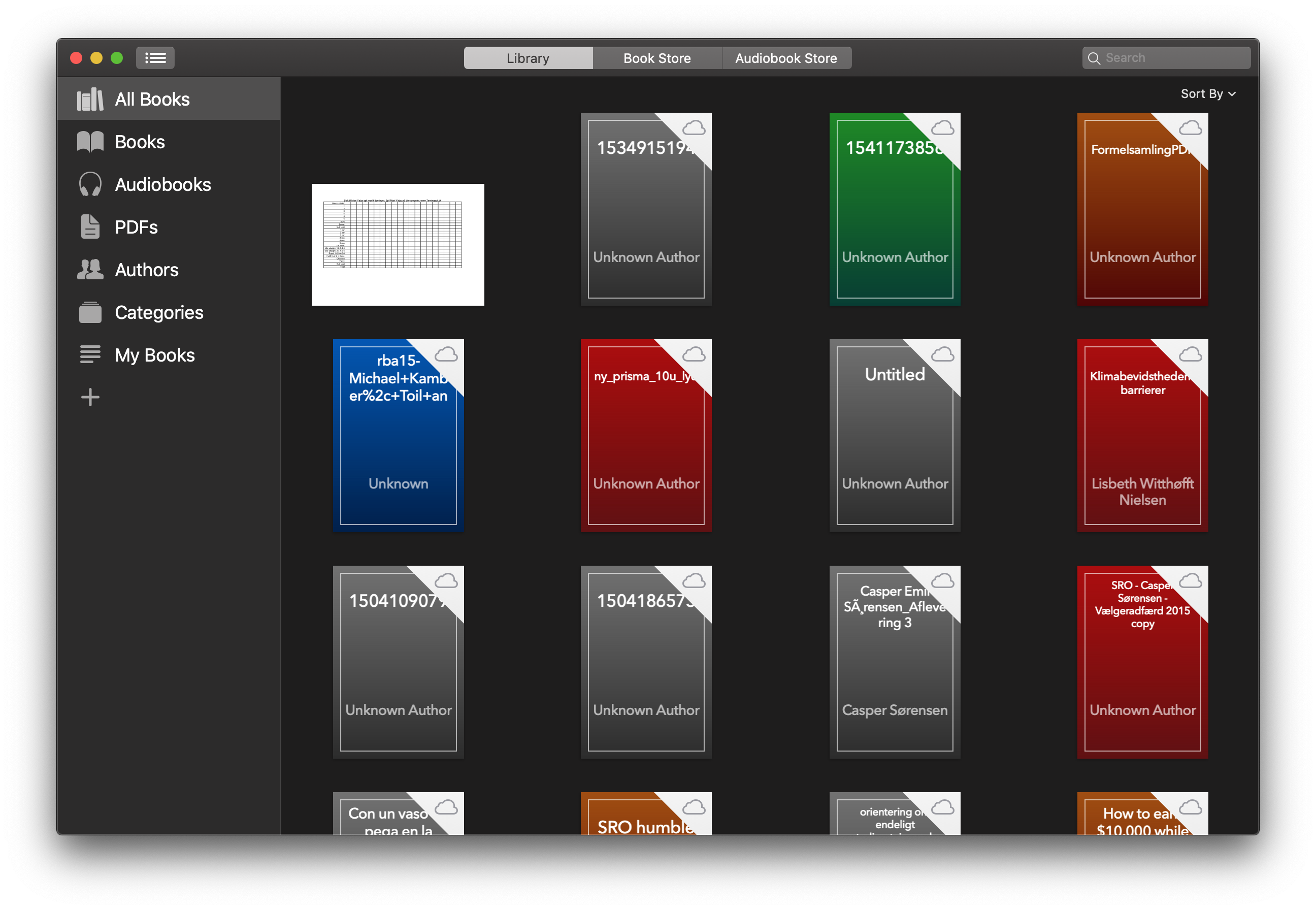Open the orange SRO humble book
Screen dimensions: 1316x910
click(x=646, y=814)
